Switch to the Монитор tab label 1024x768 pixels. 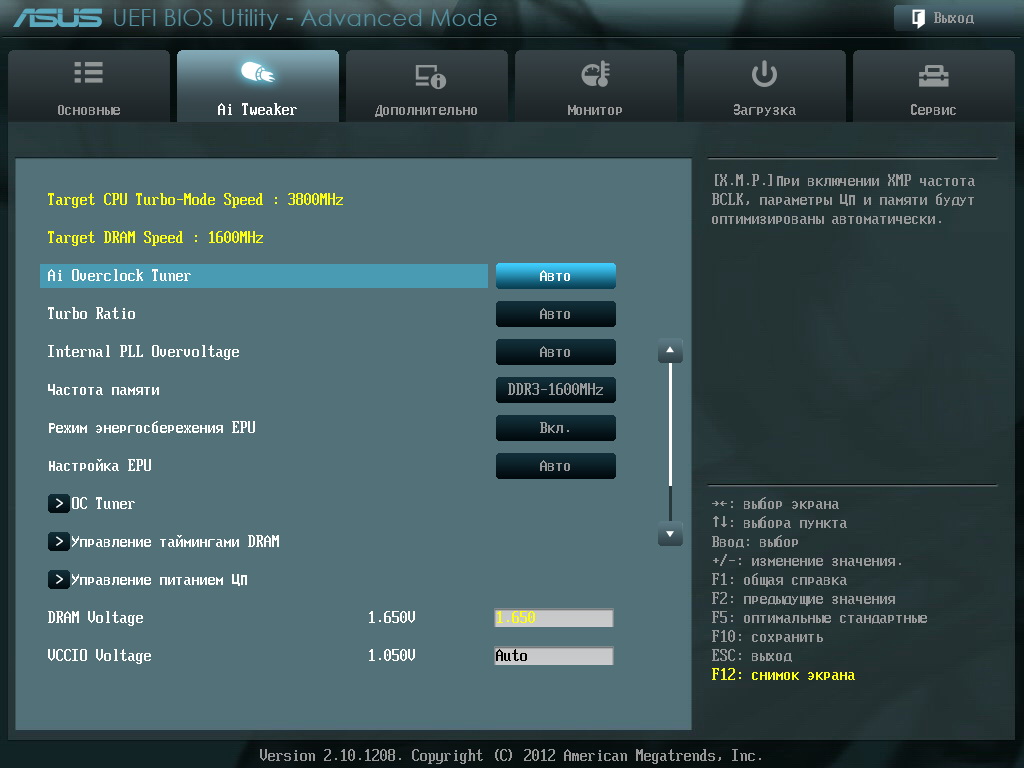595,110
